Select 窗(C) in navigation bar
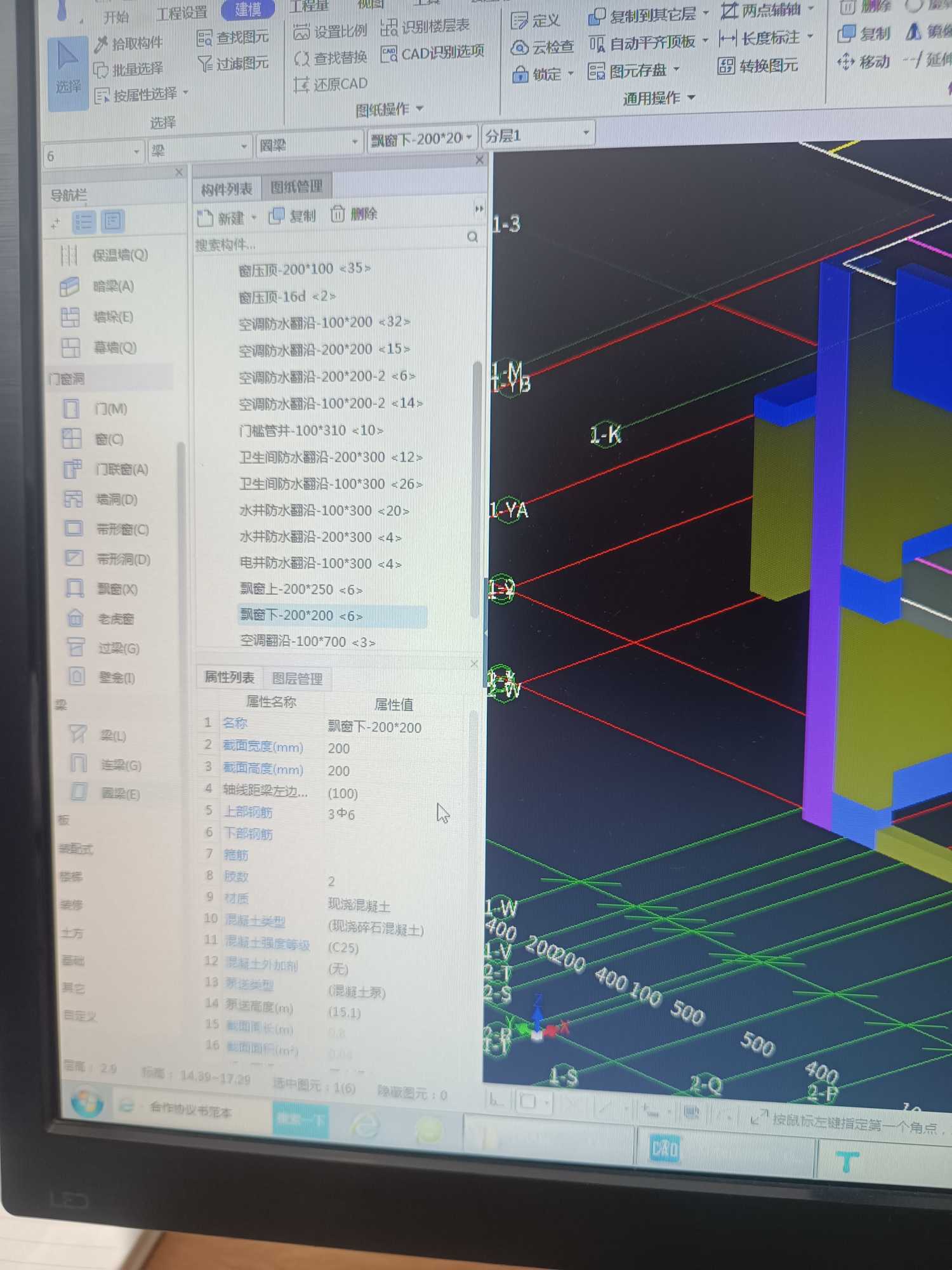This screenshot has height=1270, width=952. [94, 439]
